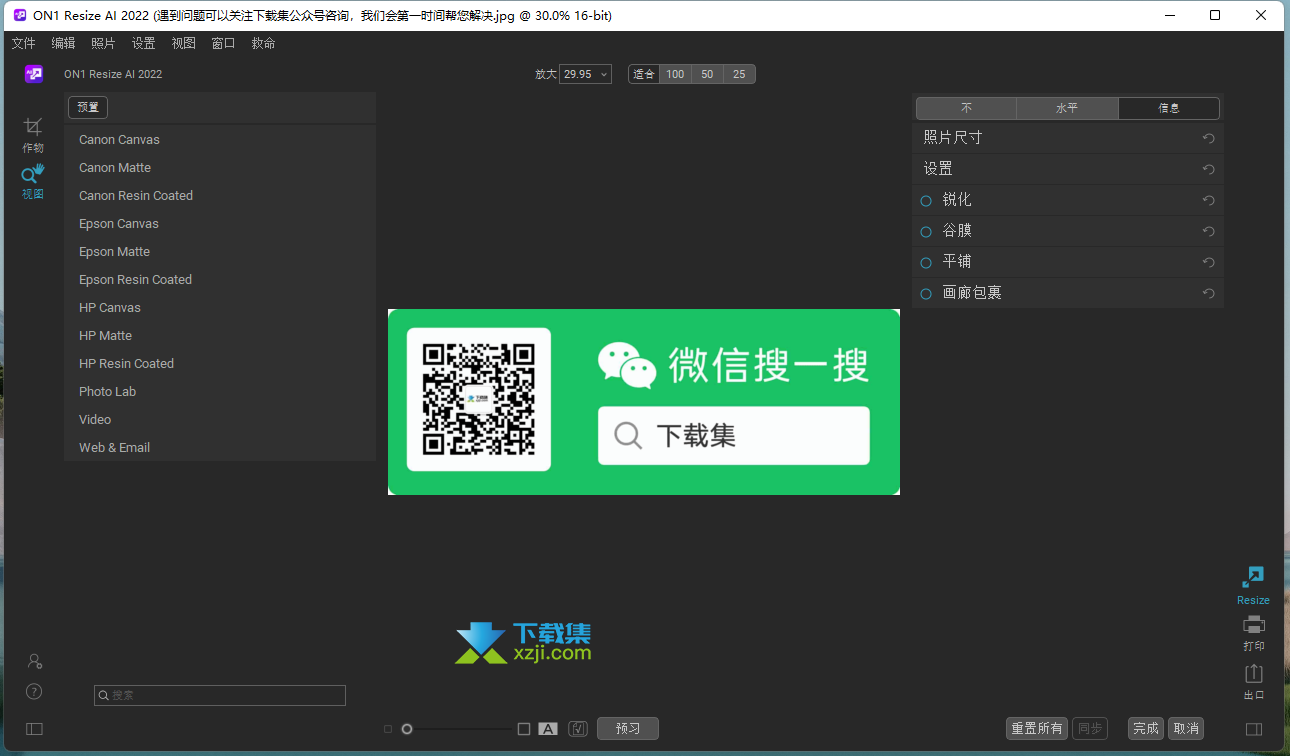Reset the 谷膜 pane
Viewport: 1290px width, 756px height.
(1209, 231)
